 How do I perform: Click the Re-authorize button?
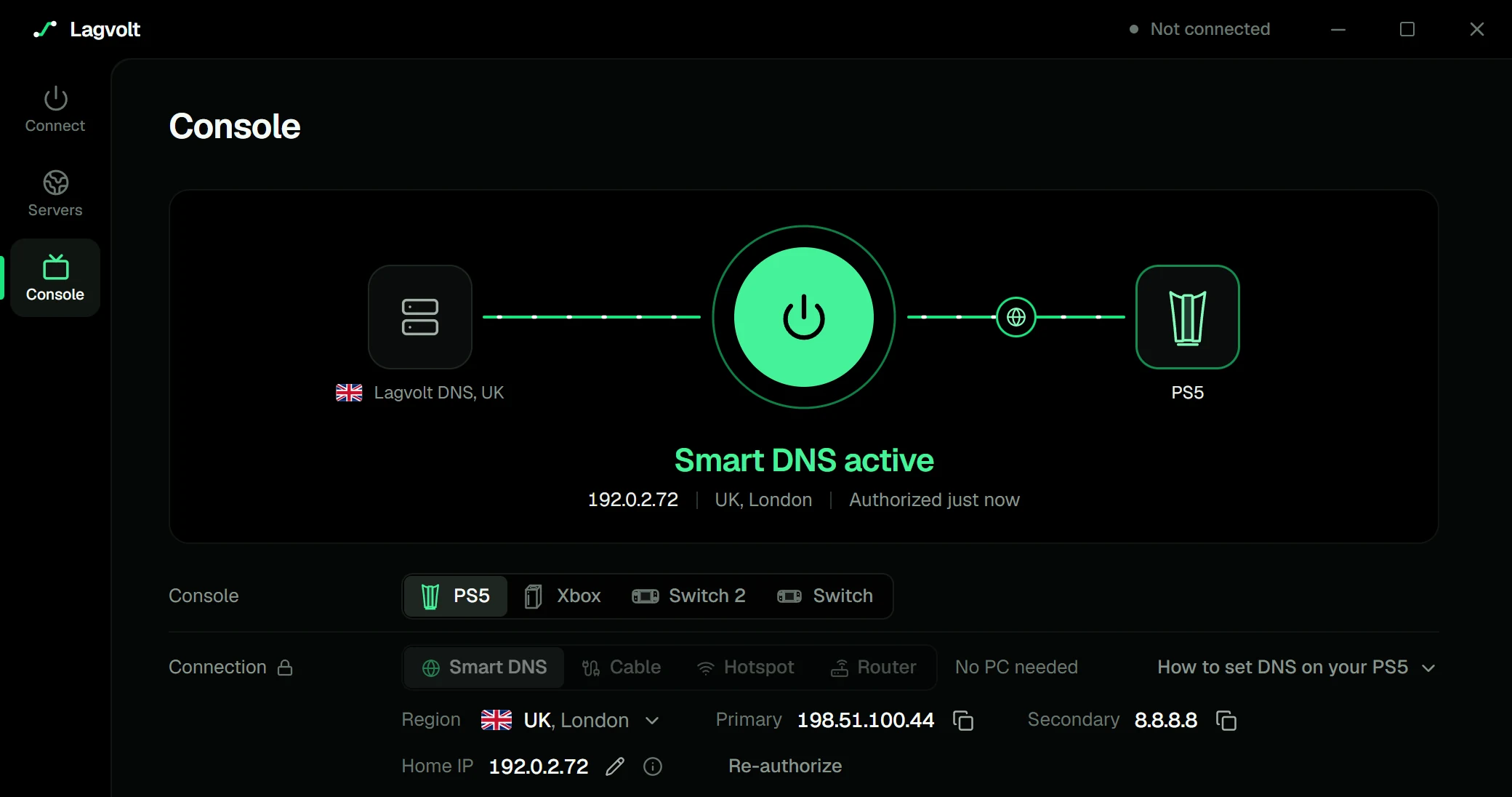pyautogui.click(x=785, y=766)
